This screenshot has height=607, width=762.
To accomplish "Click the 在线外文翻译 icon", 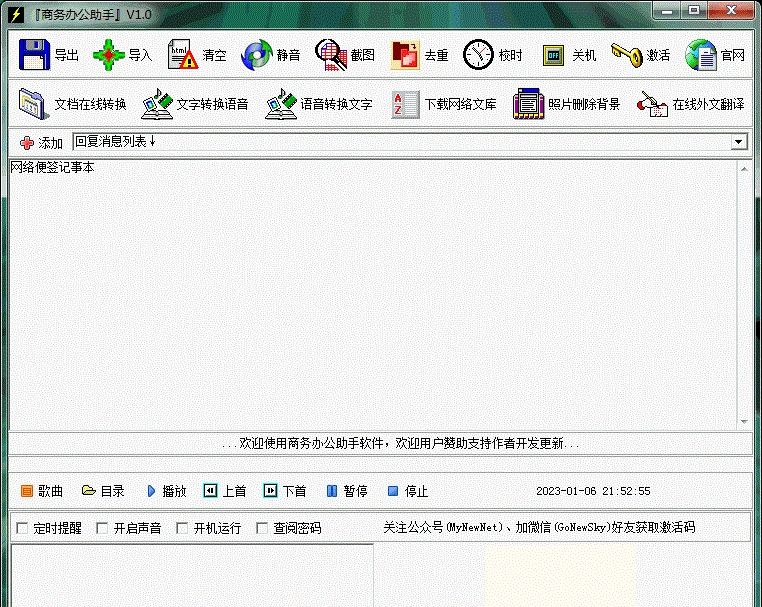I will click(652, 104).
